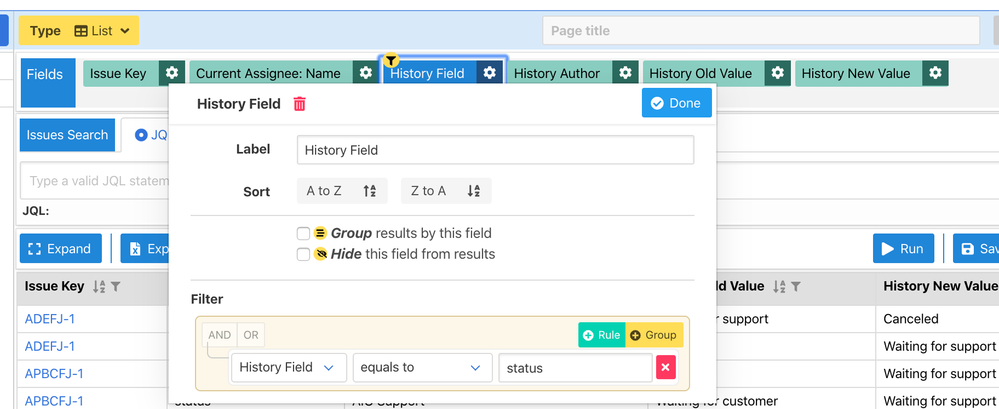Open settings gear for Current Assignee: Name field
This screenshot has width=999, height=409.
tap(365, 73)
